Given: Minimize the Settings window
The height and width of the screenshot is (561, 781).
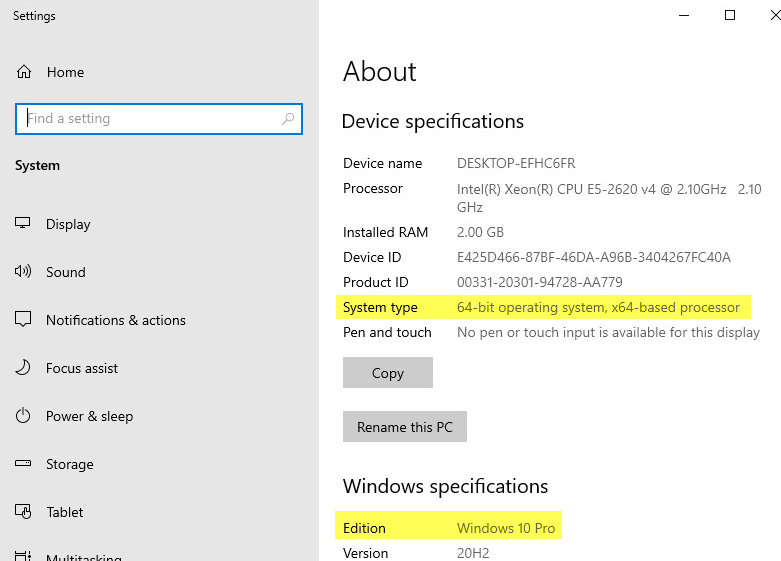Looking at the screenshot, I should click(684, 15).
